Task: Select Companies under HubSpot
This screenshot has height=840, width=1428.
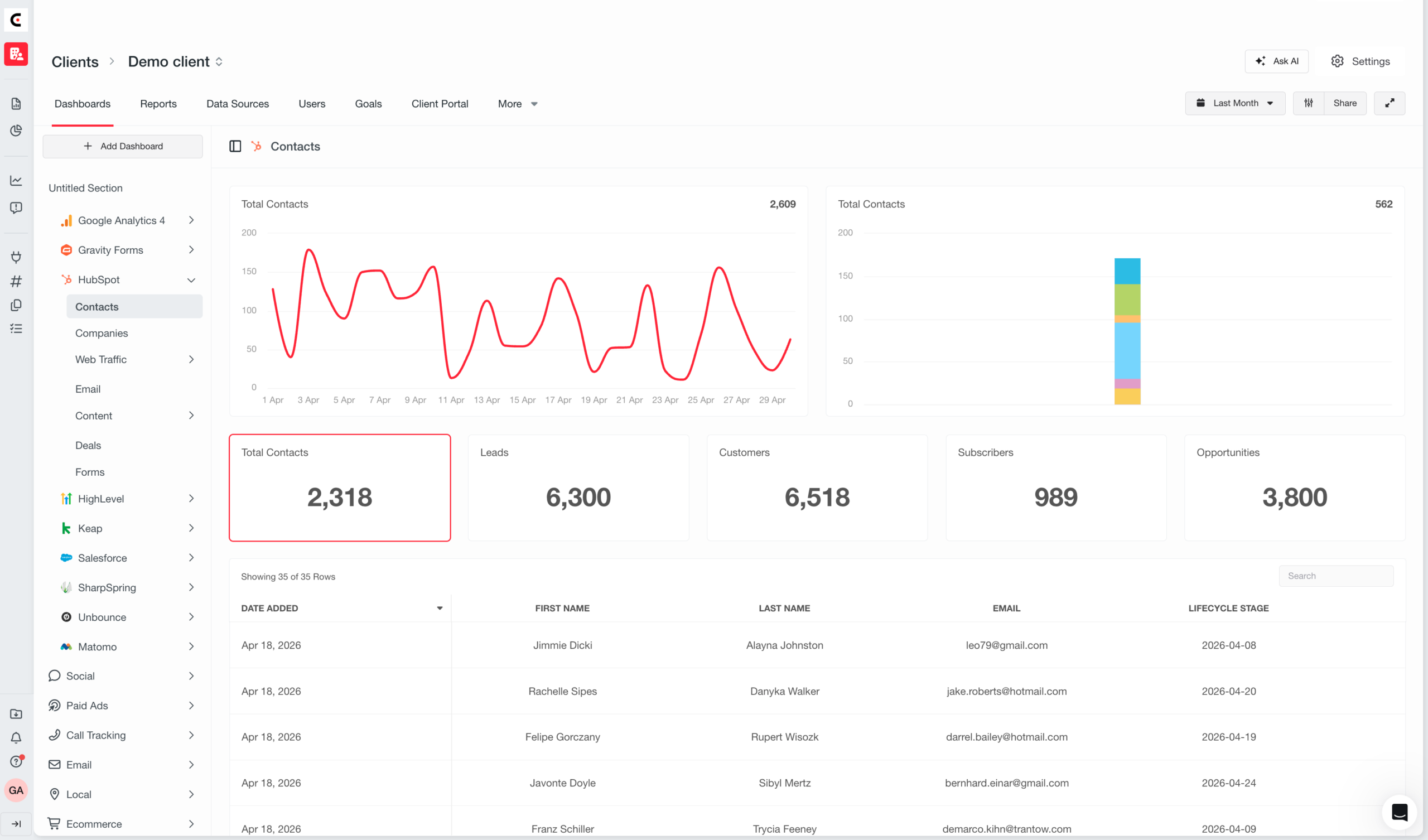Action: pos(102,334)
